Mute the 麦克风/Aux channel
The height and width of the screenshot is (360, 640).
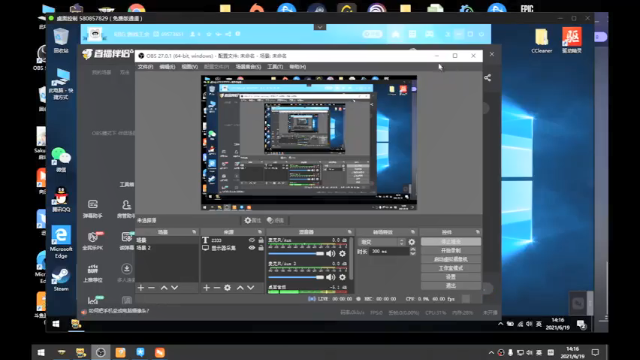[x=331, y=253]
